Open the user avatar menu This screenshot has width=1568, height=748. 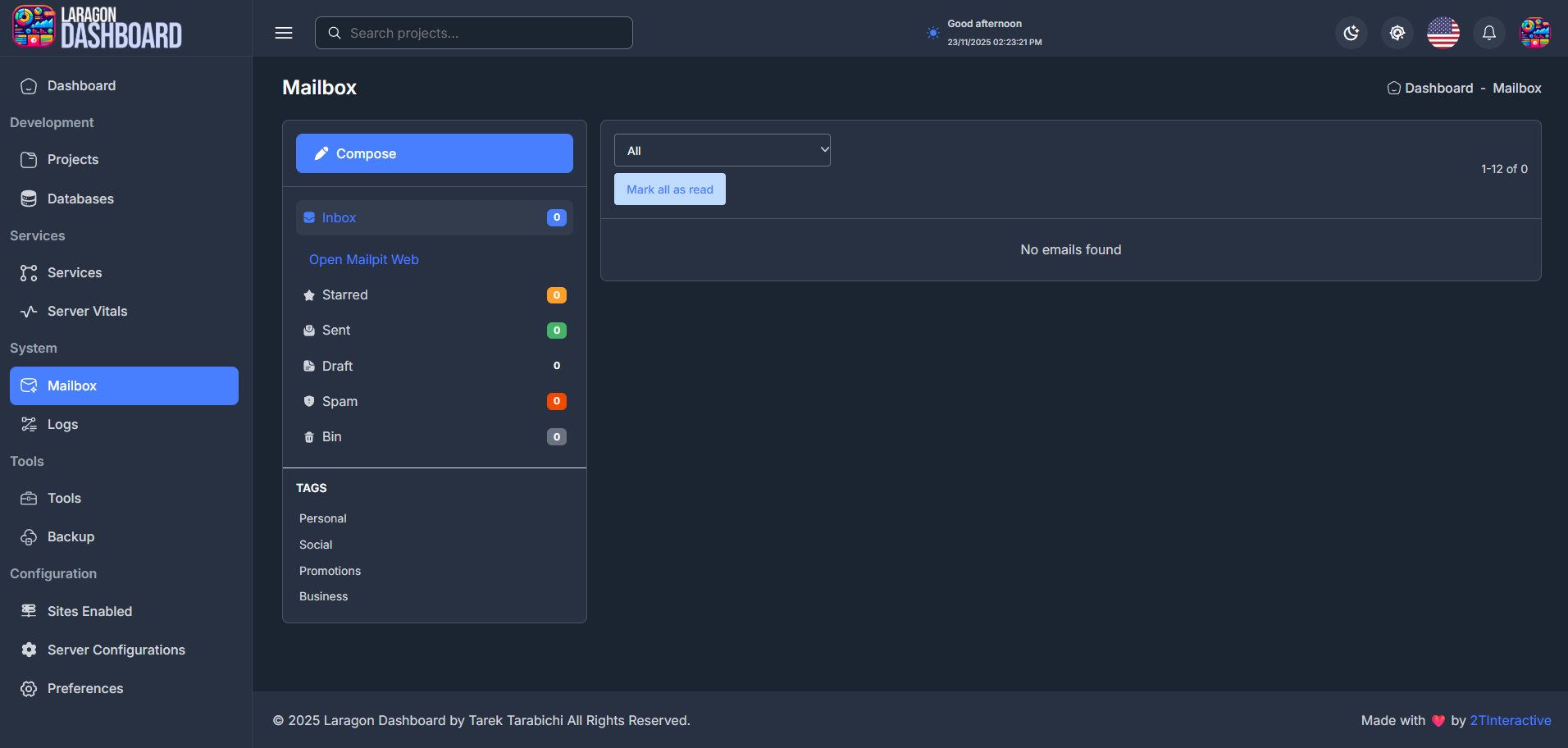point(1537,33)
